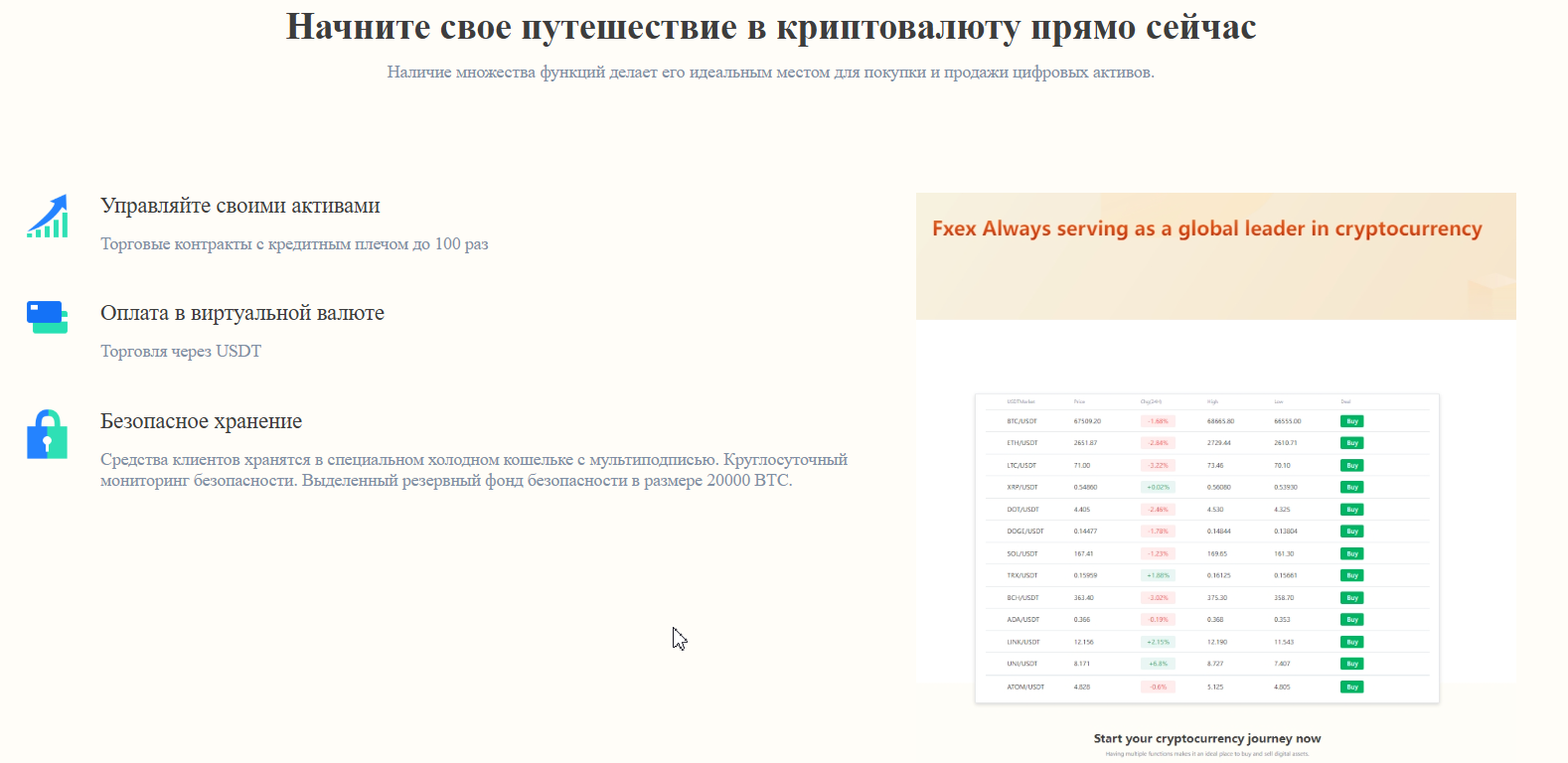
Task: Click the Chg(24H) column header
Action: tap(1151, 402)
